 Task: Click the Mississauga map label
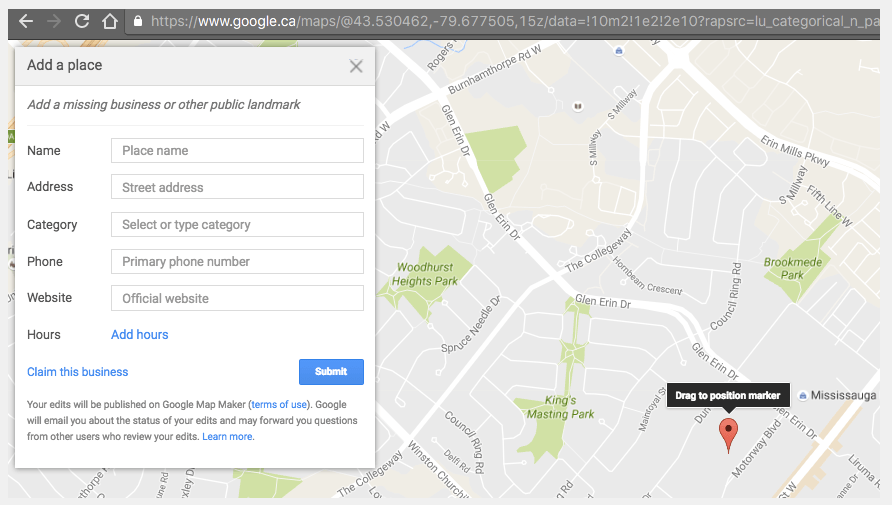pyautogui.click(x=843, y=395)
